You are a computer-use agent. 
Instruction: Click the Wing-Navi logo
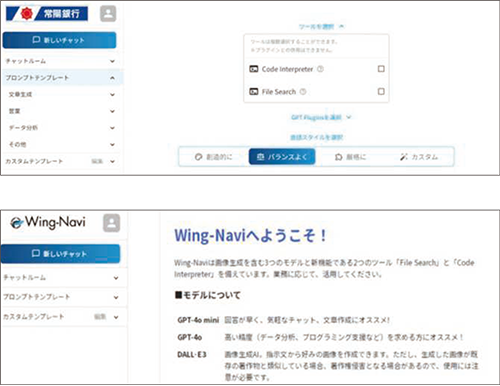tap(48, 222)
